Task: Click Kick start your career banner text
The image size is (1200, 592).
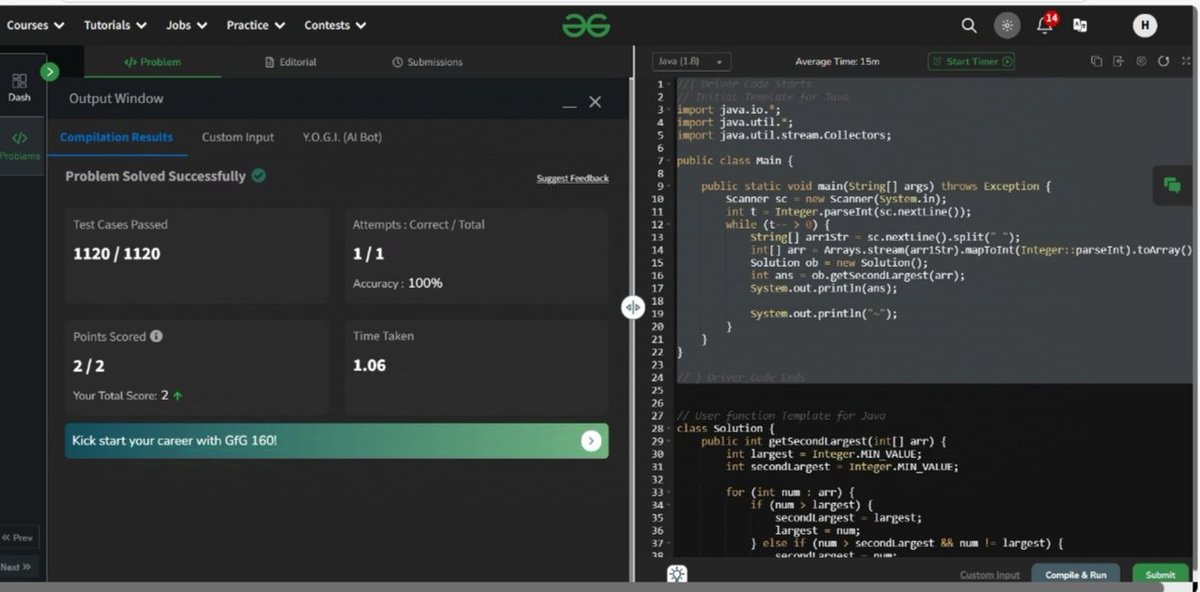Action: pos(174,440)
